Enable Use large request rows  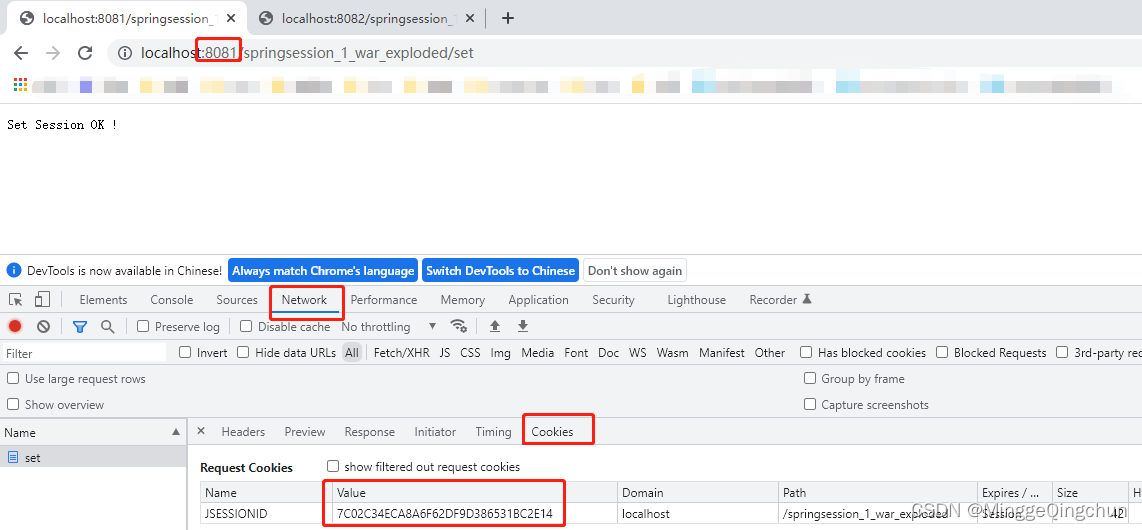[12, 379]
